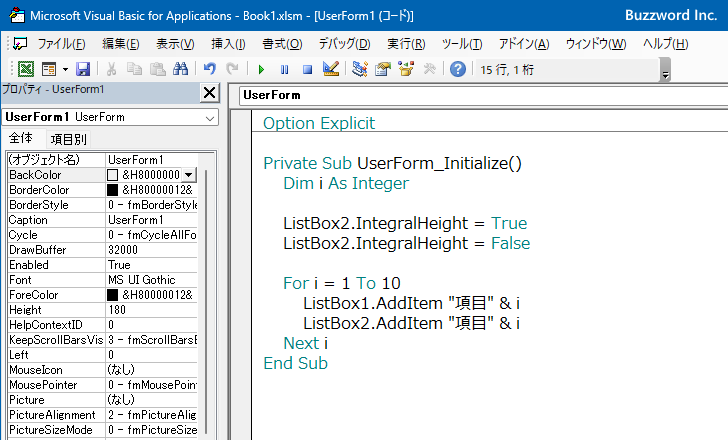
Task: Open the Object Browser icon
Action: (406, 69)
